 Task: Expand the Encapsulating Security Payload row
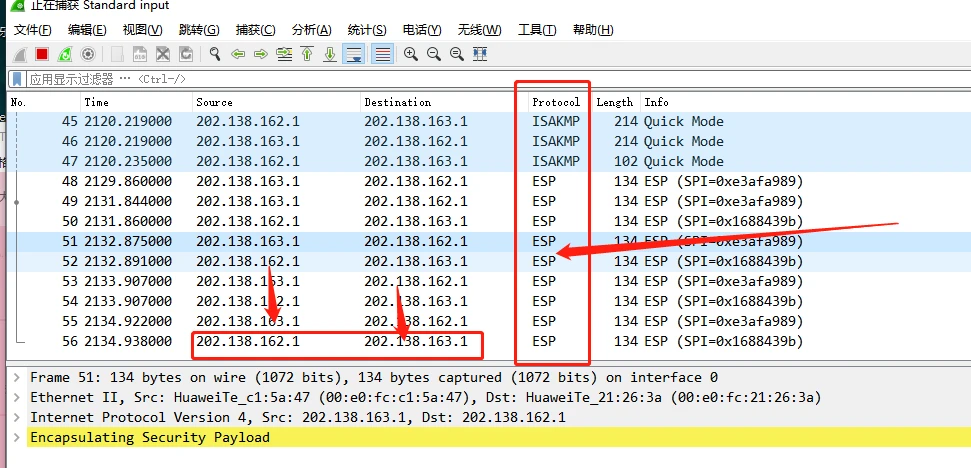pyautogui.click(x=16, y=438)
